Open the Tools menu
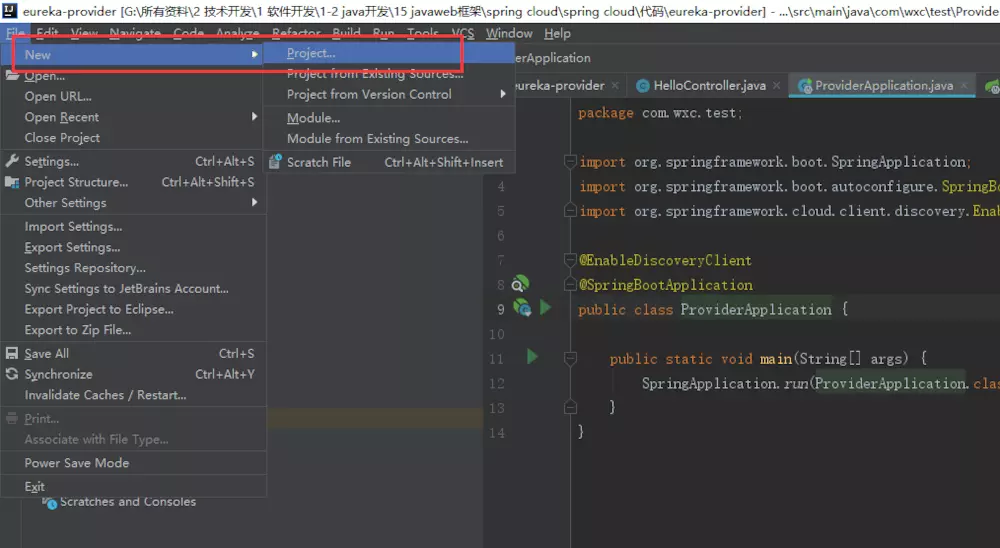Image resolution: width=1000 pixels, height=548 pixels. [x=423, y=33]
